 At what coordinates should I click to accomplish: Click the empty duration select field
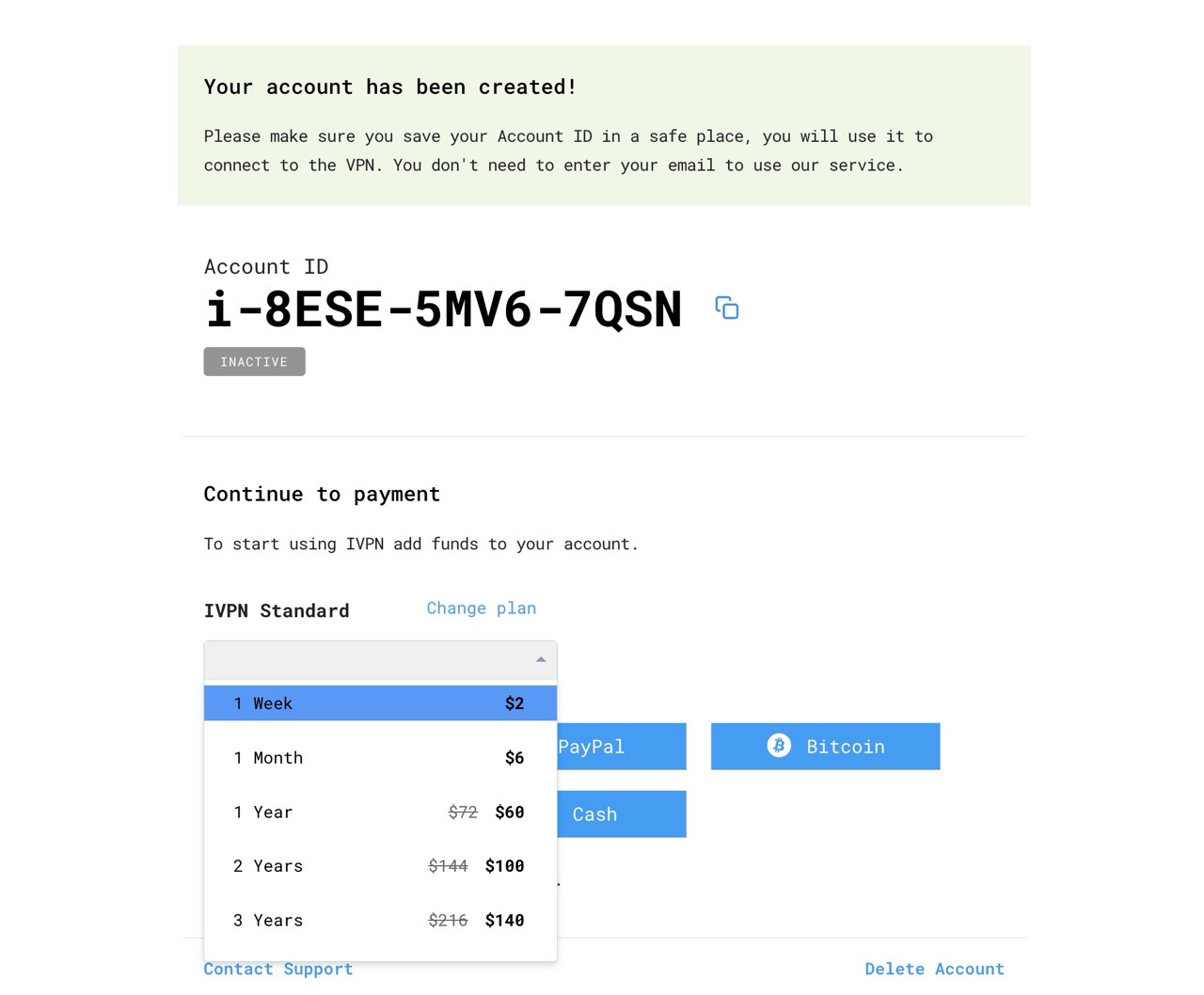(x=367, y=660)
